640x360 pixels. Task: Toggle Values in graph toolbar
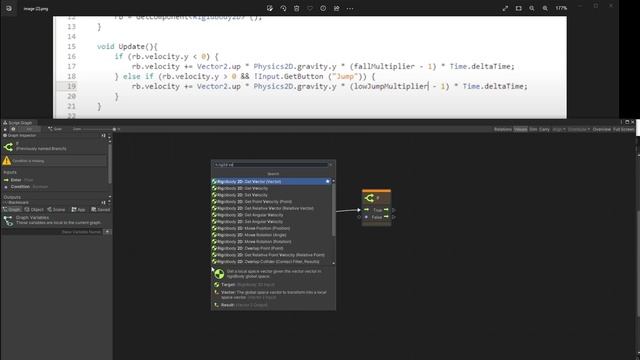520,129
